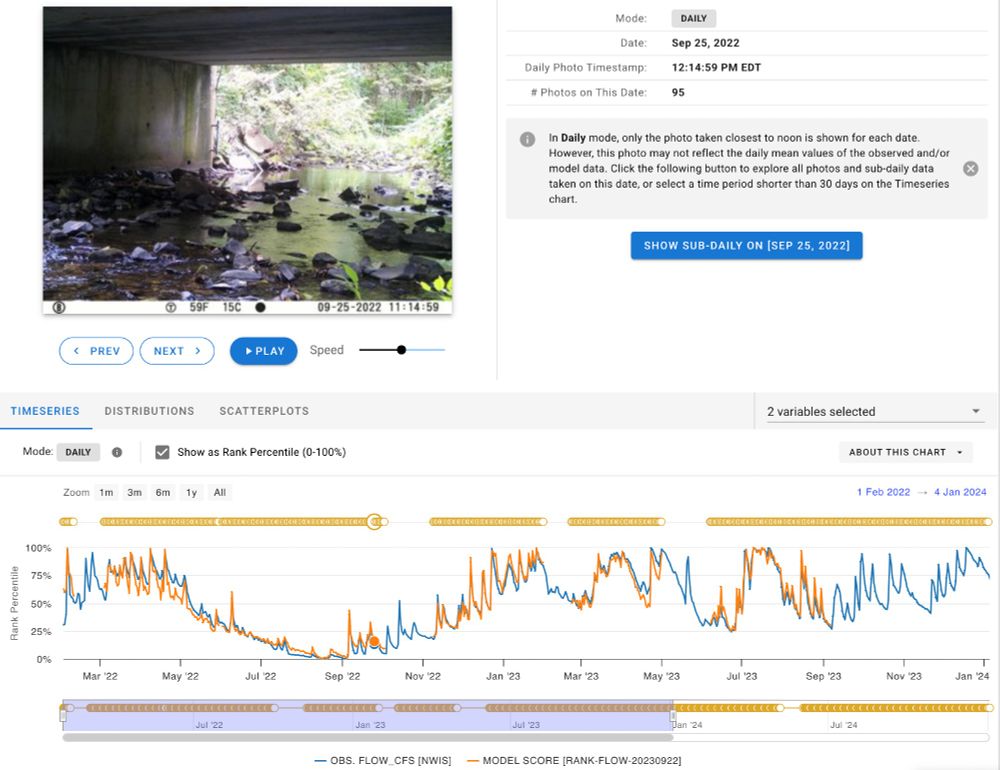
Task: Dismiss the Daily mode info notice
Action: [x=970, y=168]
